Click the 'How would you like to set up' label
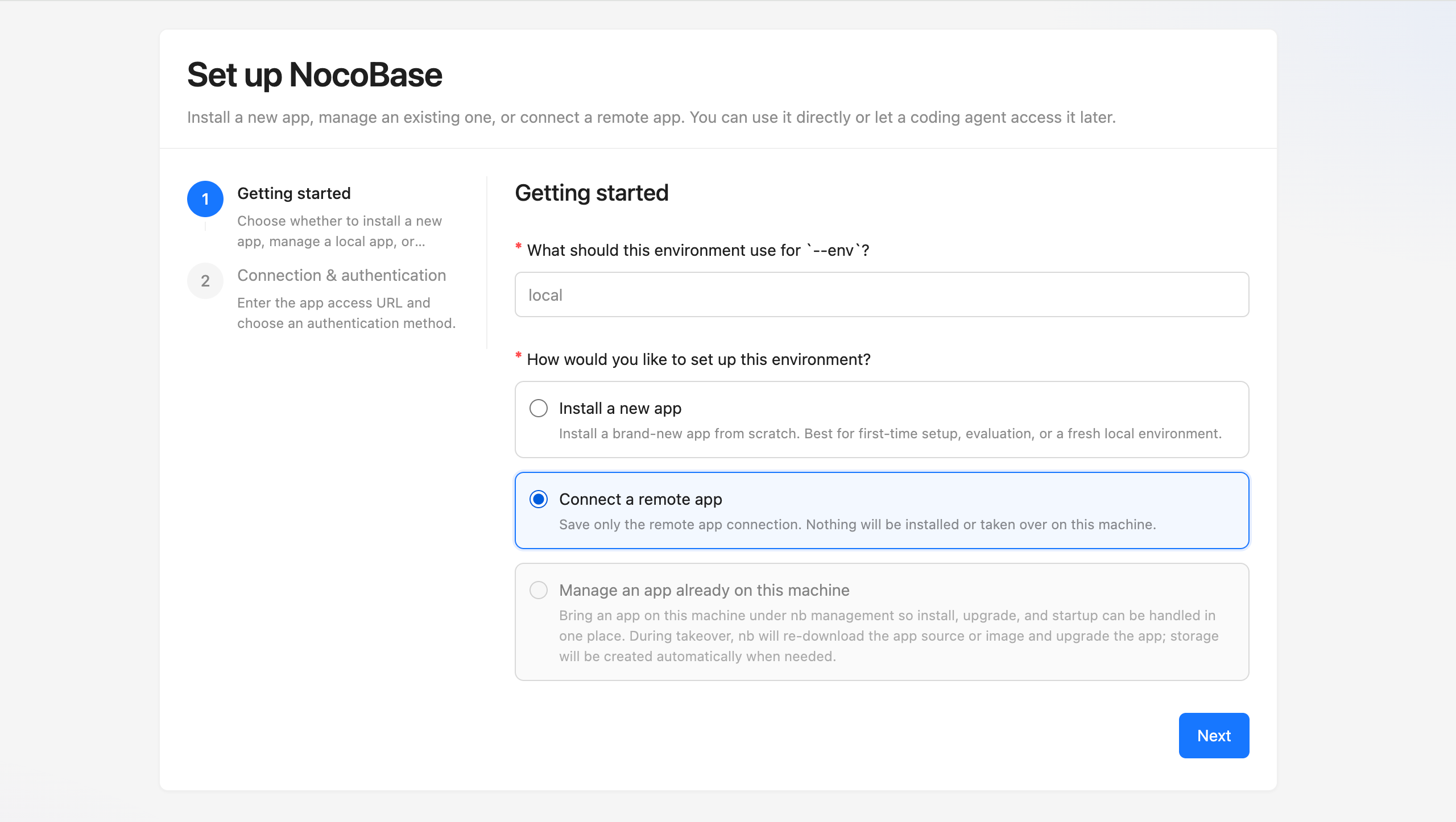Screen dimensions: 1456x822 click(698, 359)
